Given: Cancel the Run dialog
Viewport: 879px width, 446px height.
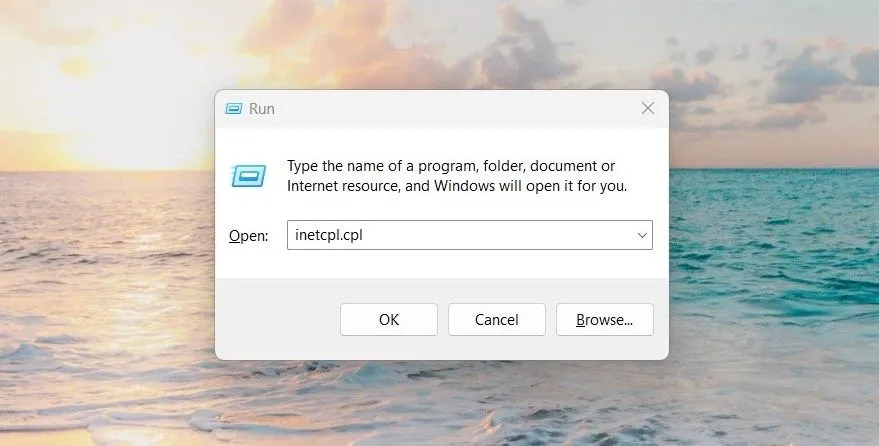Looking at the screenshot, I should point(497,319).
